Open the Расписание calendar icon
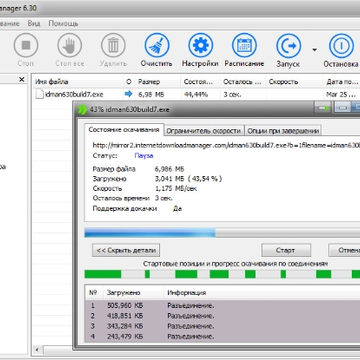360x360 pixels. tap(244, 45)
